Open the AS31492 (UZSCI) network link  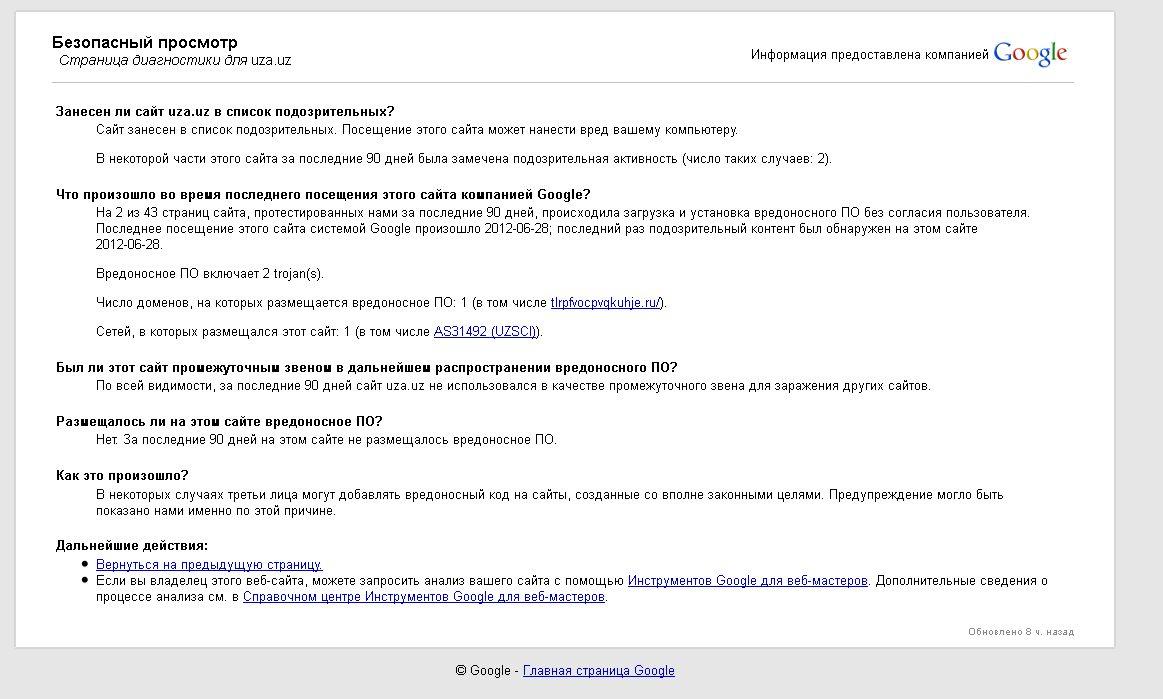[487, 331]
